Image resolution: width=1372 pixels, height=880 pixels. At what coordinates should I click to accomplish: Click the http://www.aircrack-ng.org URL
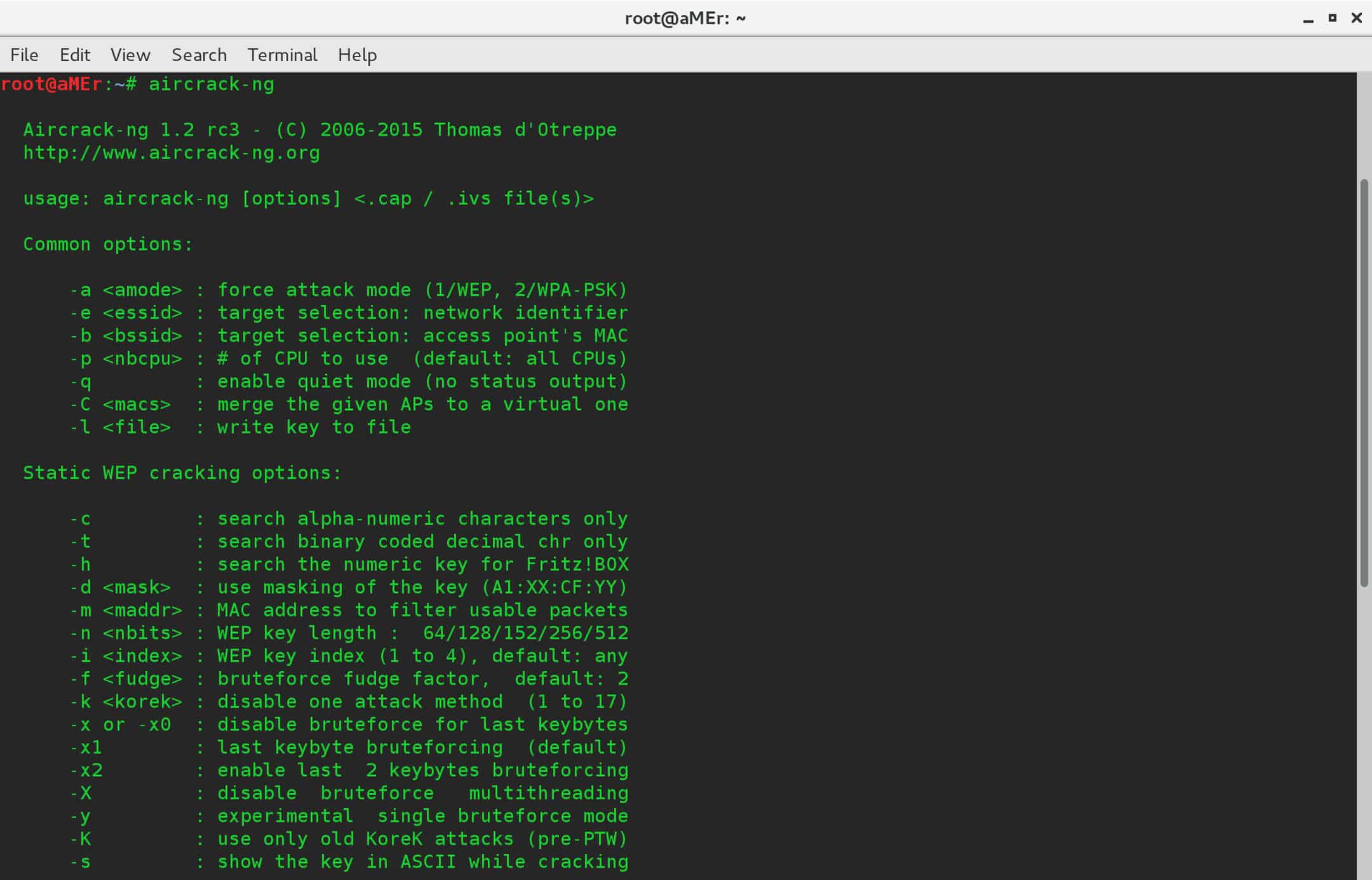[170, 152]
